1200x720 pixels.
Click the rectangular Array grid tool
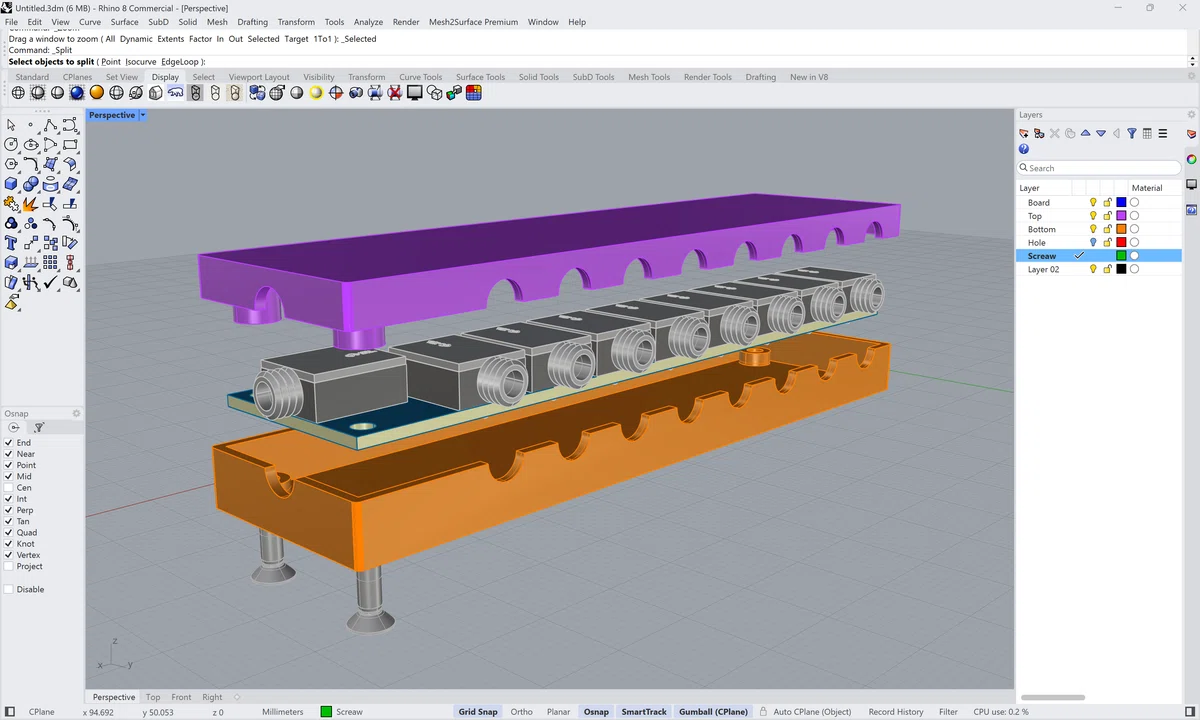pos(50,262)
